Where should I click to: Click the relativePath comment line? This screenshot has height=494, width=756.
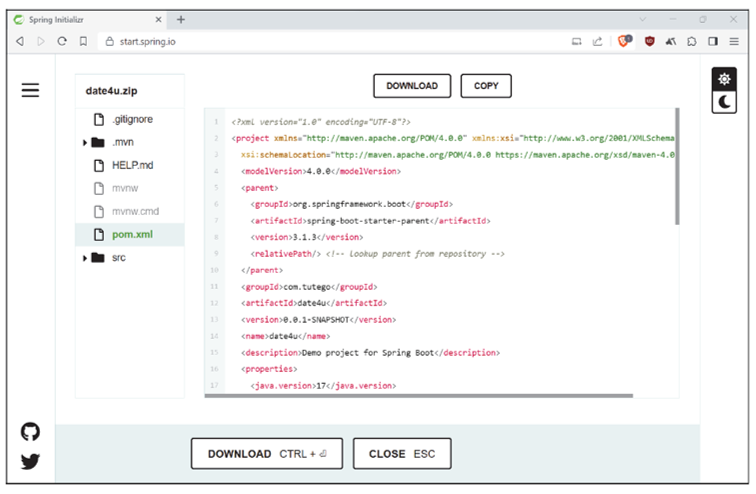[378, 254]
